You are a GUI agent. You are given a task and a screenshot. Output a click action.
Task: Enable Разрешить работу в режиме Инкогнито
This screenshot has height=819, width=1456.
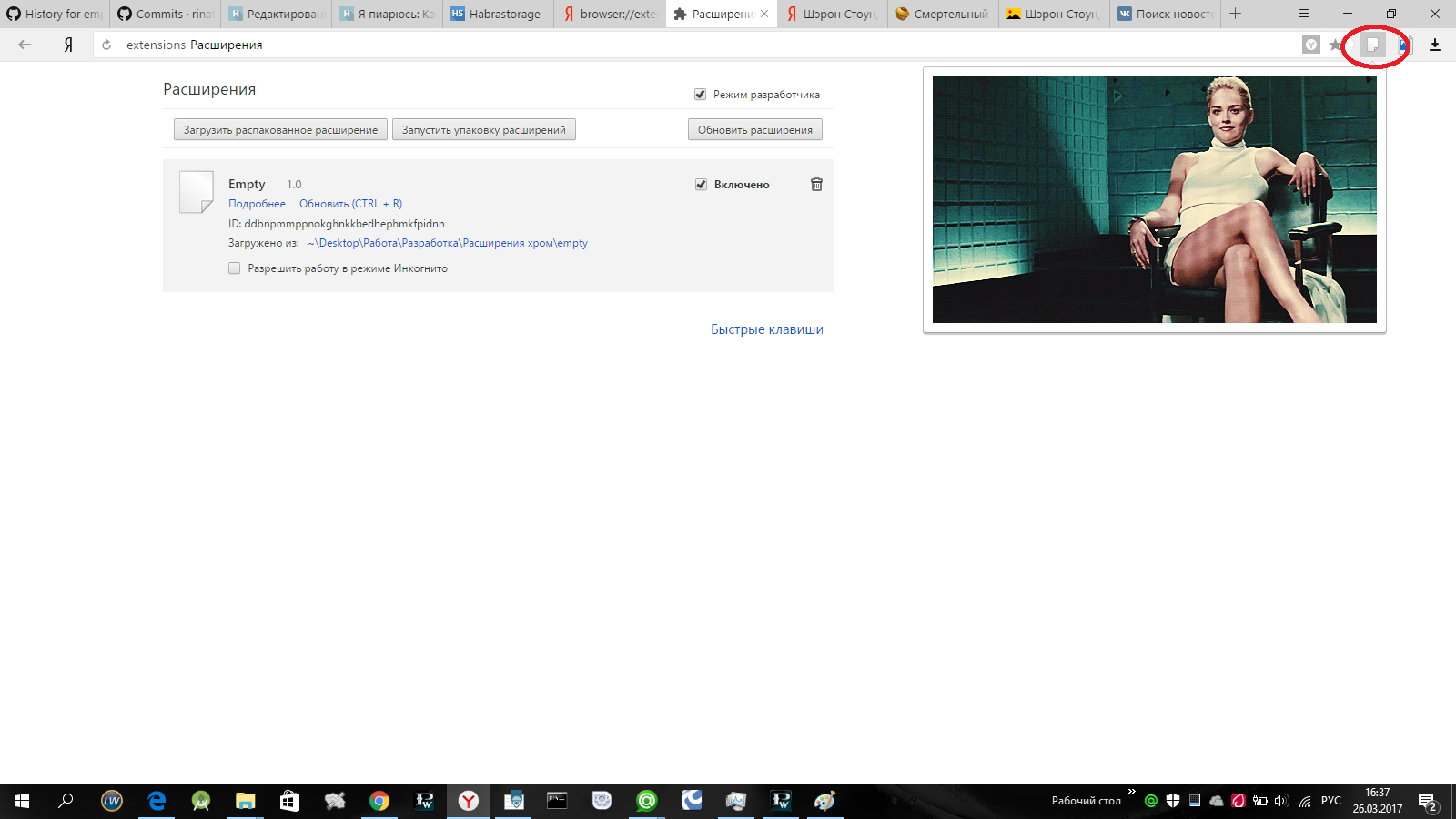235,268
